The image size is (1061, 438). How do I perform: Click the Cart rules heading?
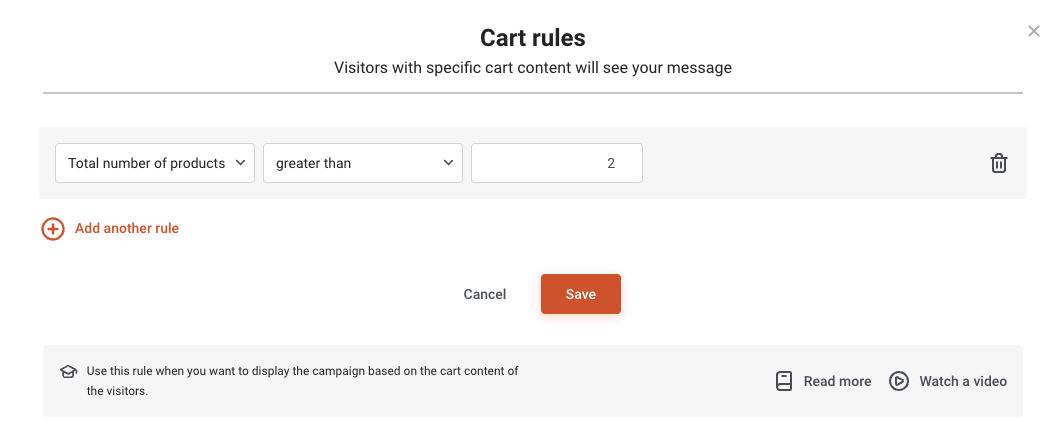click(533, 38)
